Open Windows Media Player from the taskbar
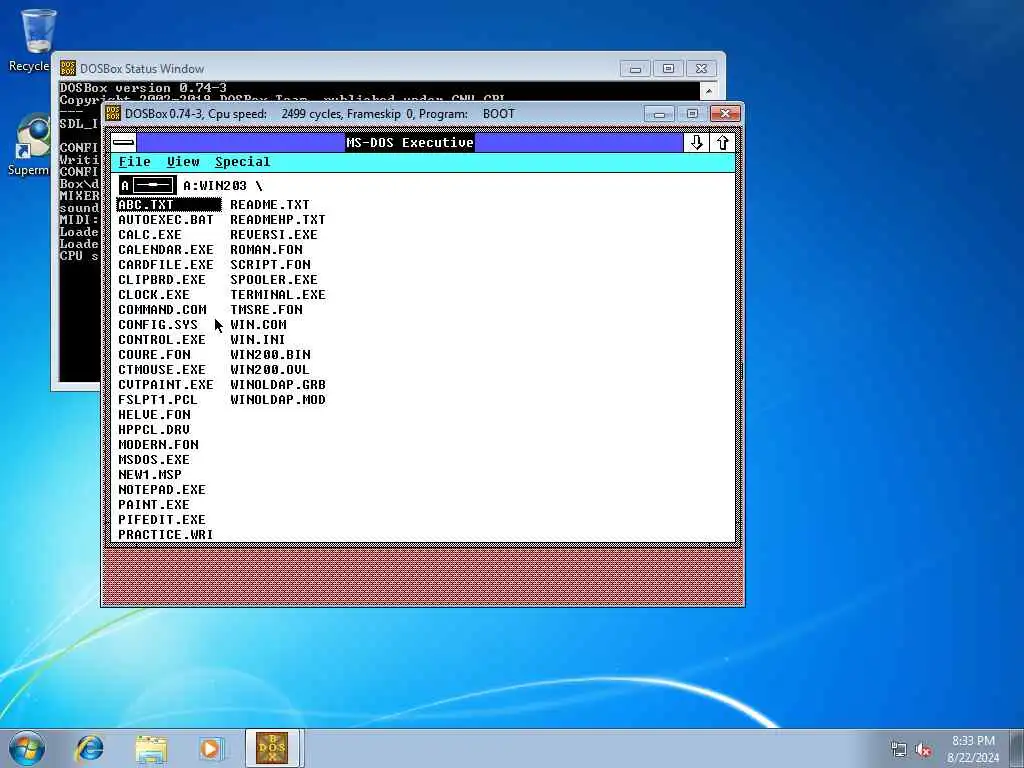1024x768 pixels. [211, 748]
